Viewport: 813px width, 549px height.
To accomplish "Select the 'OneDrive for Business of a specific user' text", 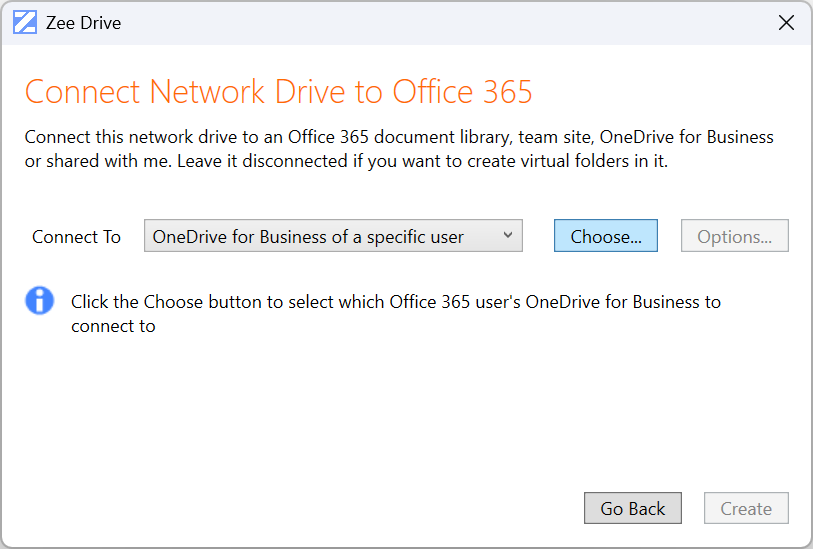I will click(x=308, y=237).
